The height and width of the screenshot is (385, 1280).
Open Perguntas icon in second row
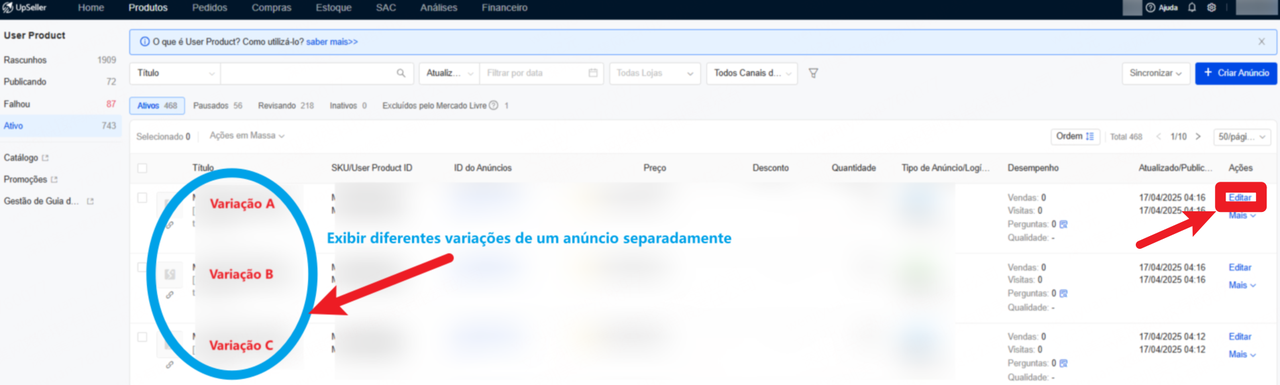coord(1063,294)
